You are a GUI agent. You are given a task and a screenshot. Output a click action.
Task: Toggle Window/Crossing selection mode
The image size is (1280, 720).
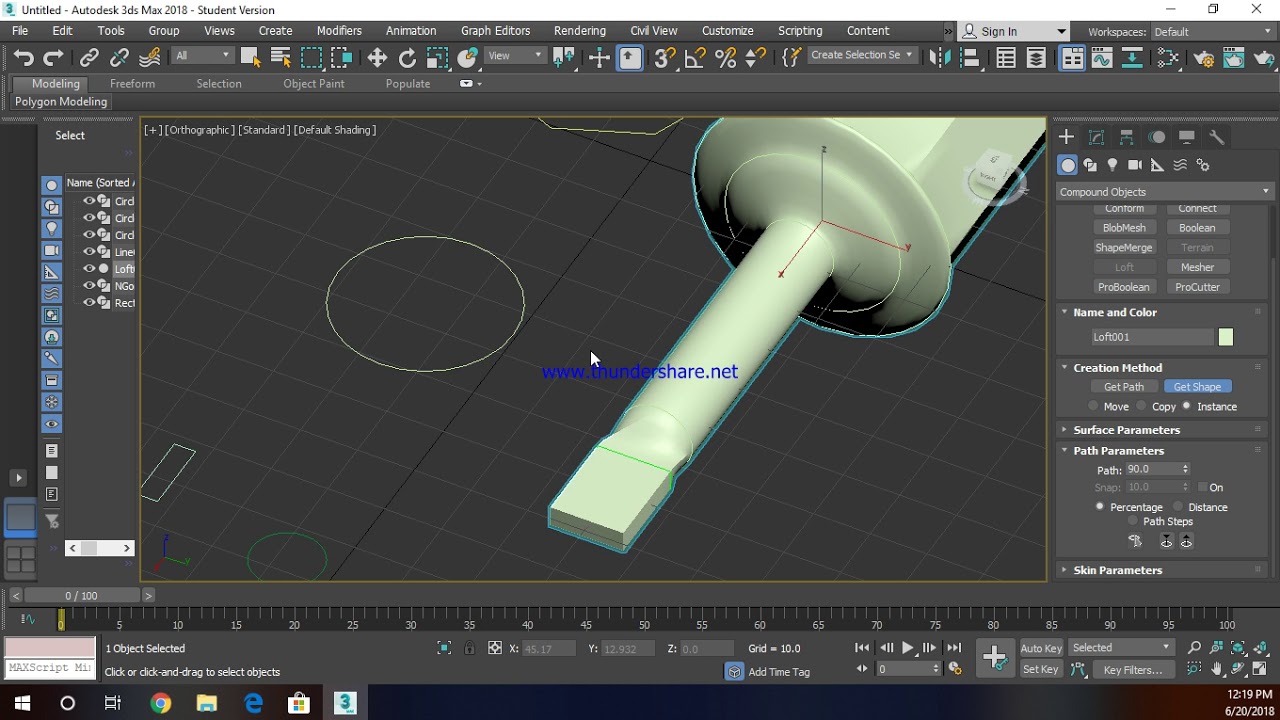click(x=341, y=58)
